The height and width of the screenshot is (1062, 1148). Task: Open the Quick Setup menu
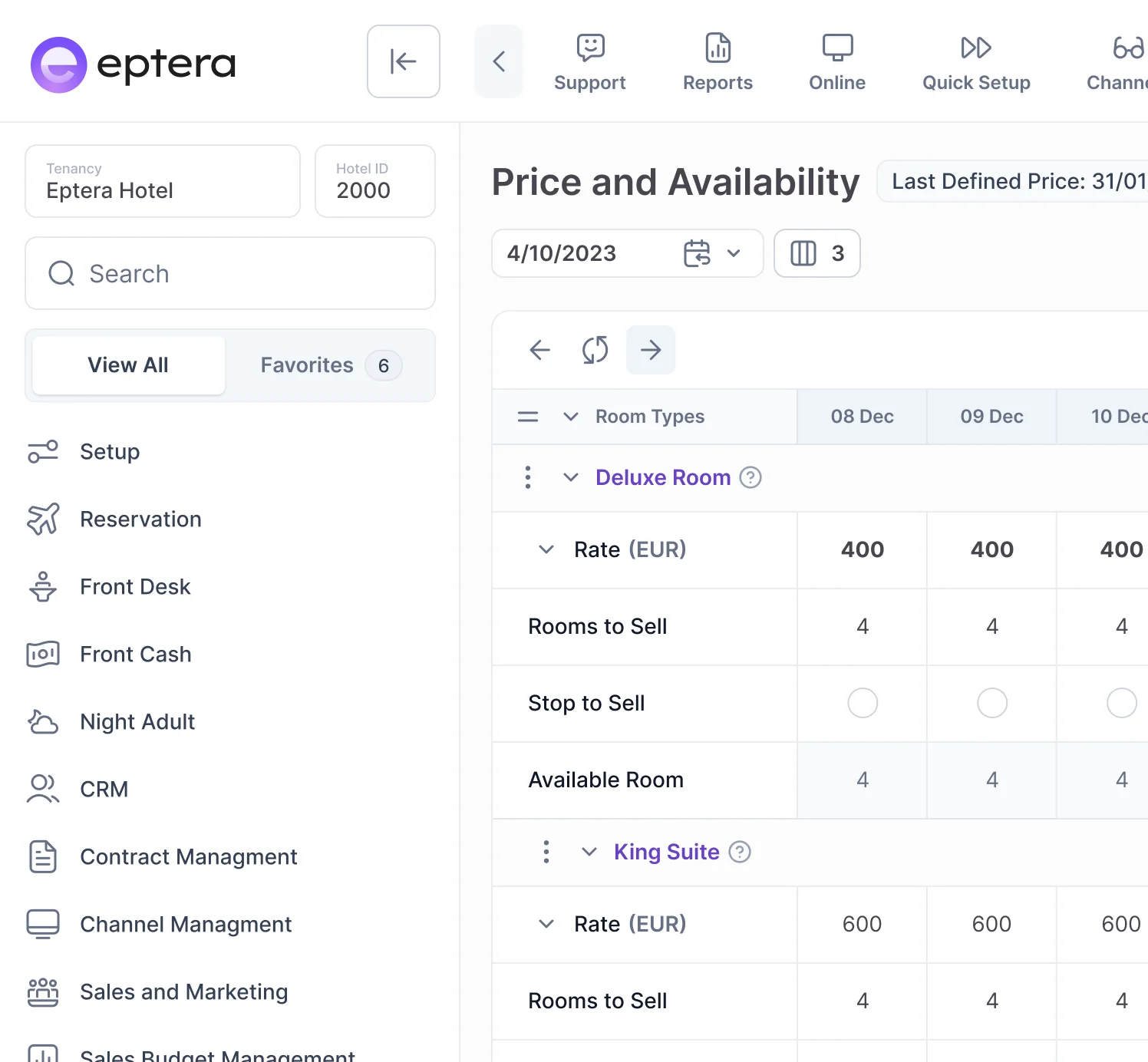[976, 62]
